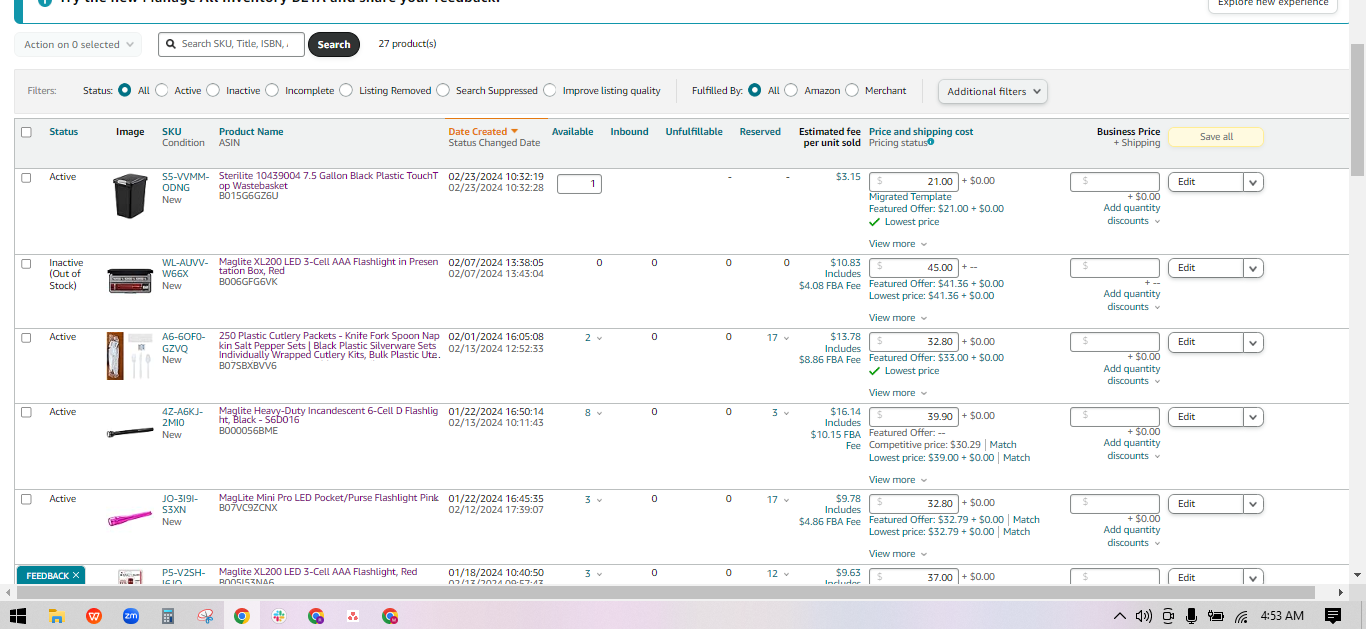The width and height of the screenshot is (1366, 629).
Task: Click the vertical page scrollbar
Action: point(1357,112)
